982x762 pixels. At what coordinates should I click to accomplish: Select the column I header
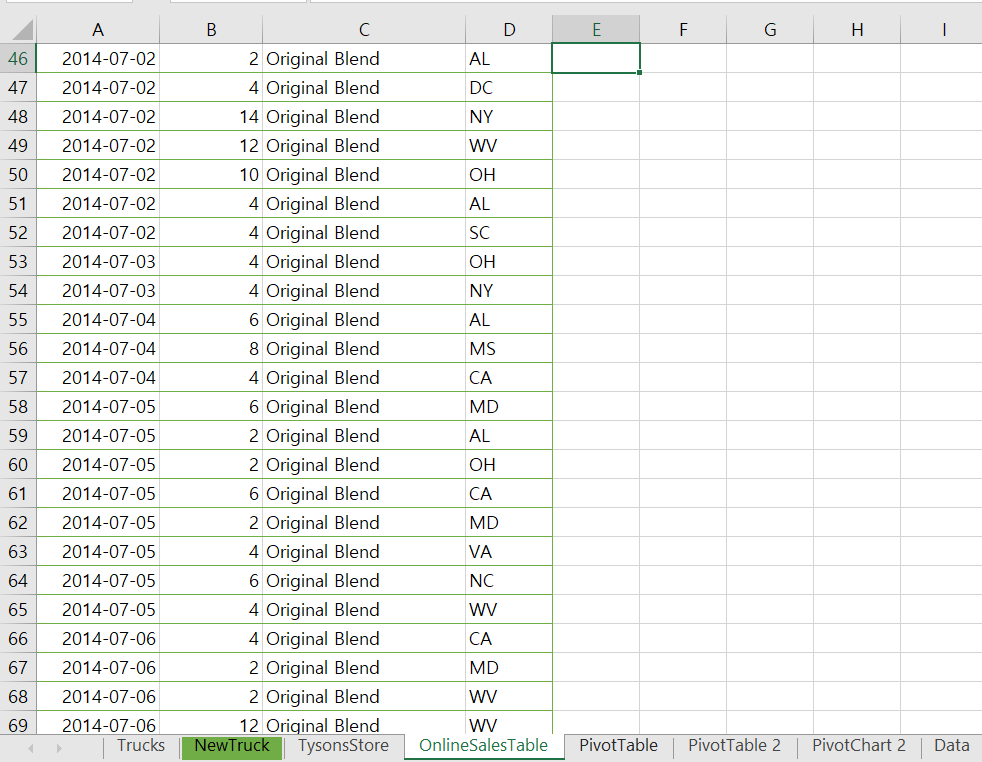pyautogui.click(x=941, y=29)
